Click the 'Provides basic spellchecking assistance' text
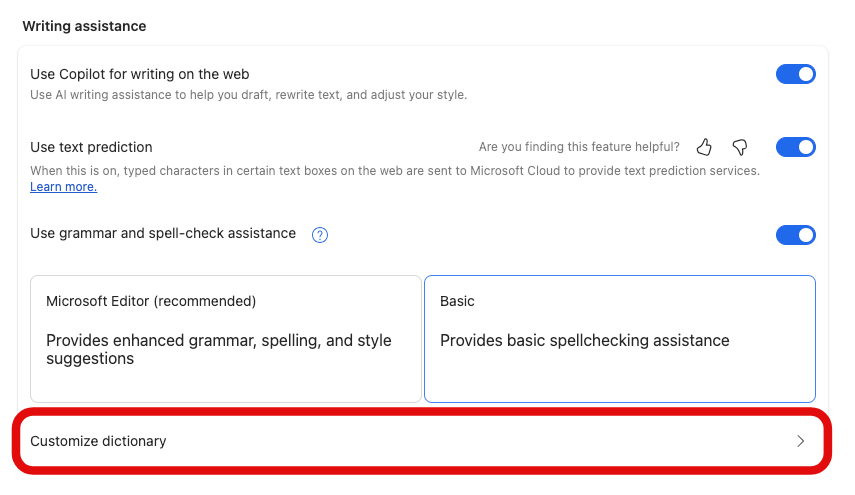The width and height of the screenshot is (855, 495). pyautogui.click(x=584, y=341)
